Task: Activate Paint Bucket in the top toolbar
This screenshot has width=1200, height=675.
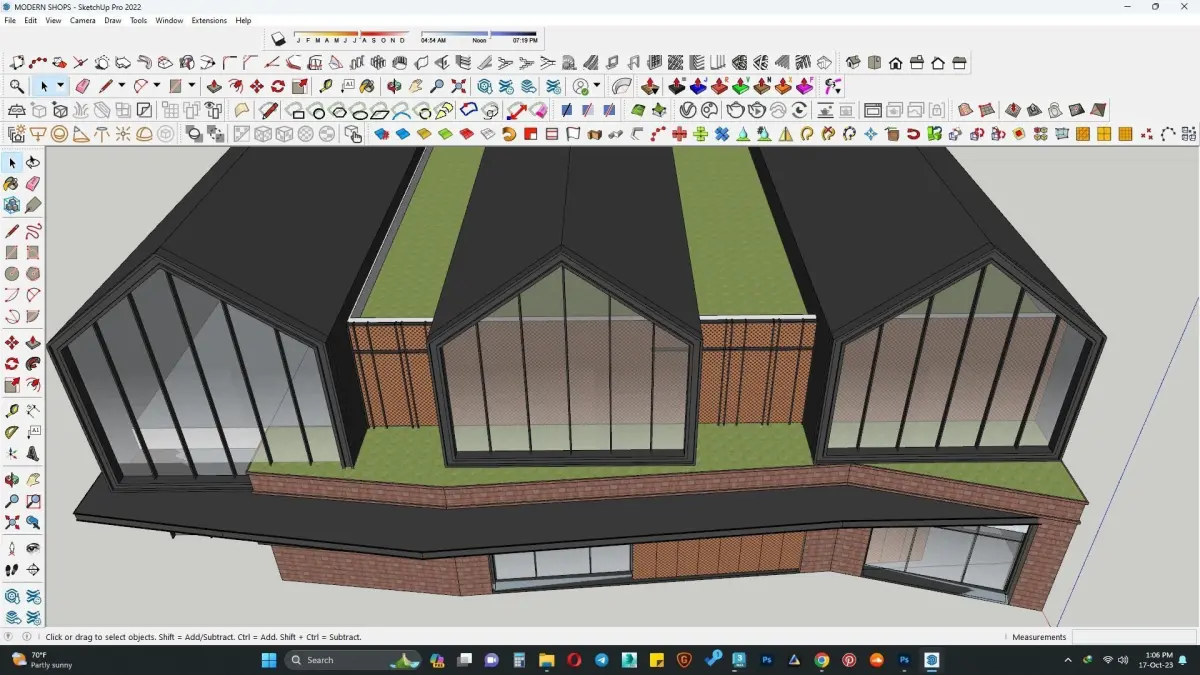Action: pyautogui.click(x=367, y=87)
